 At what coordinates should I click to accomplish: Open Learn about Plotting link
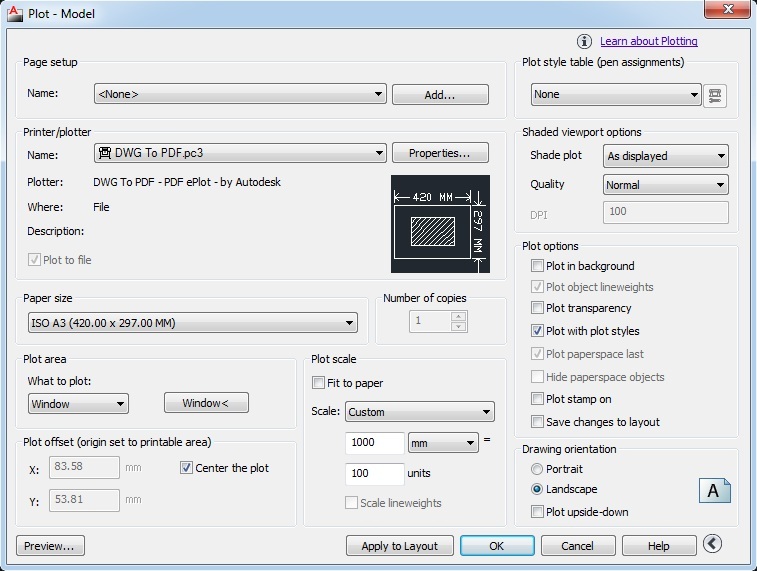649,41
